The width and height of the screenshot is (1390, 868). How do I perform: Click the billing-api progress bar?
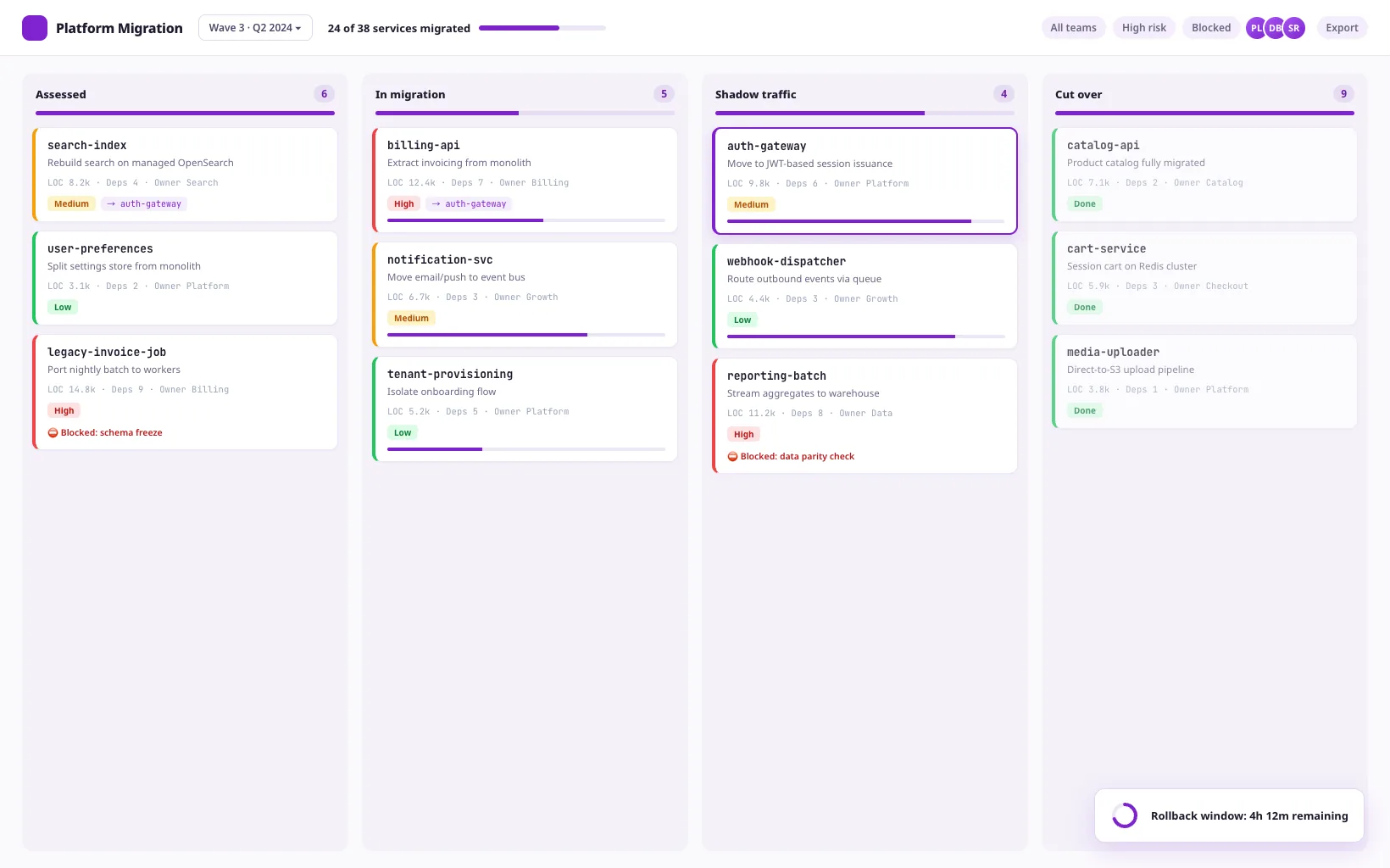pos(526,220)
